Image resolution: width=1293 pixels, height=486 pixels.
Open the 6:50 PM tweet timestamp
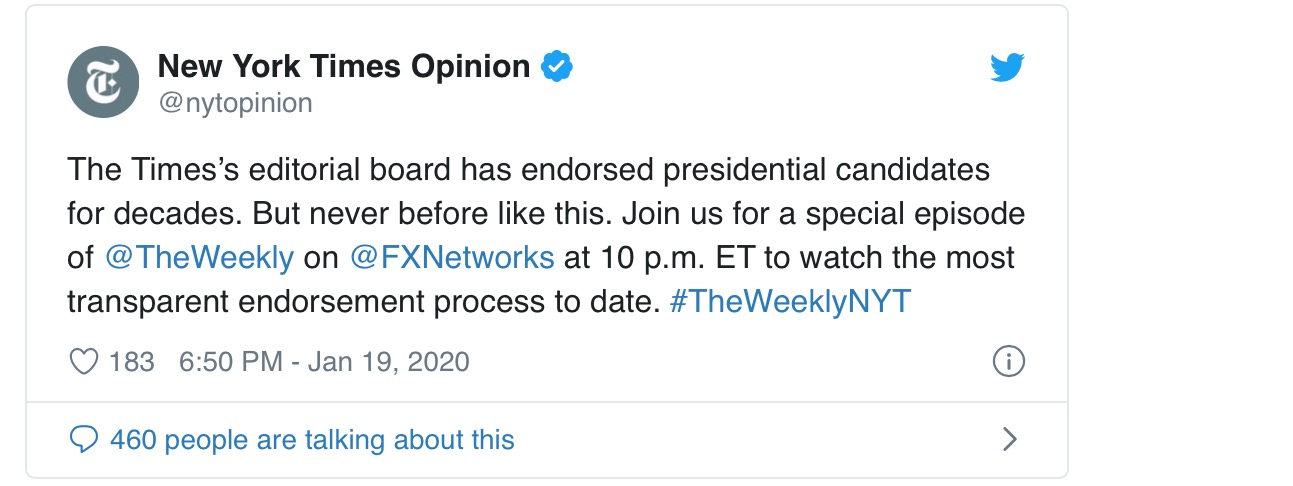click(x=230, y=361)
